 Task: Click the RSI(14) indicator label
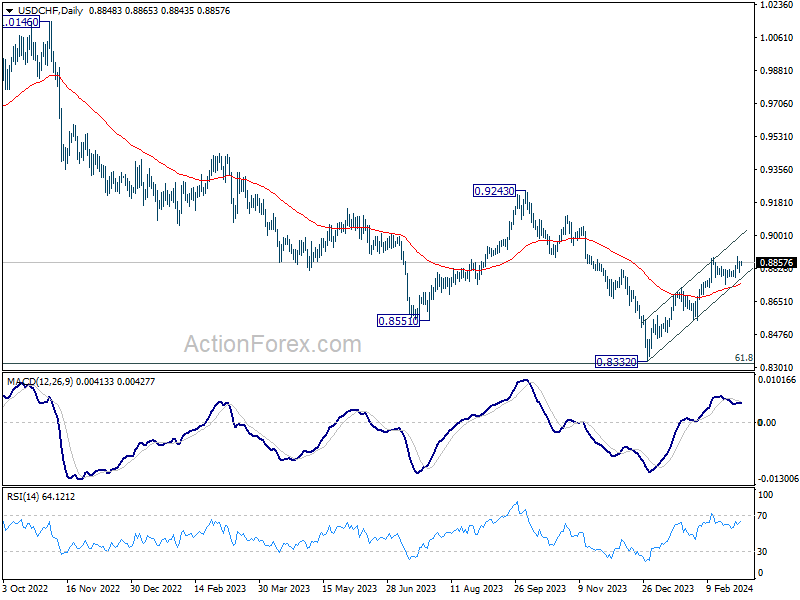point(22,496)
